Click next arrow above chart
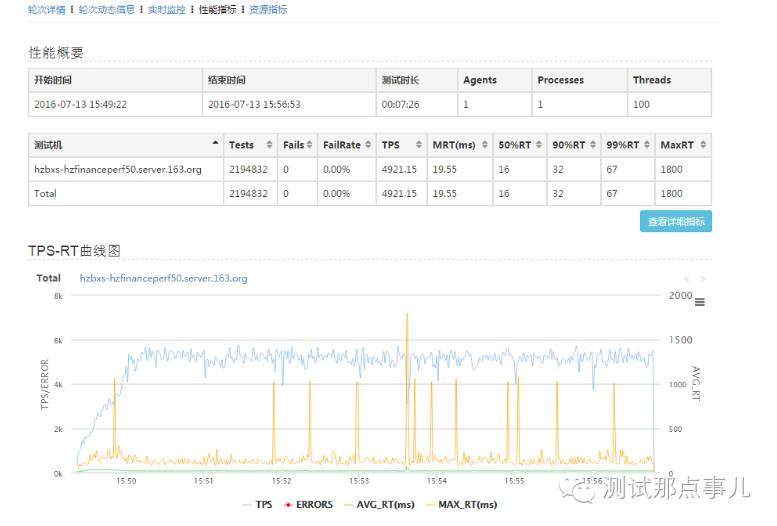The width and height of the screenshot is (777, 526). click(x=703, y=278)
